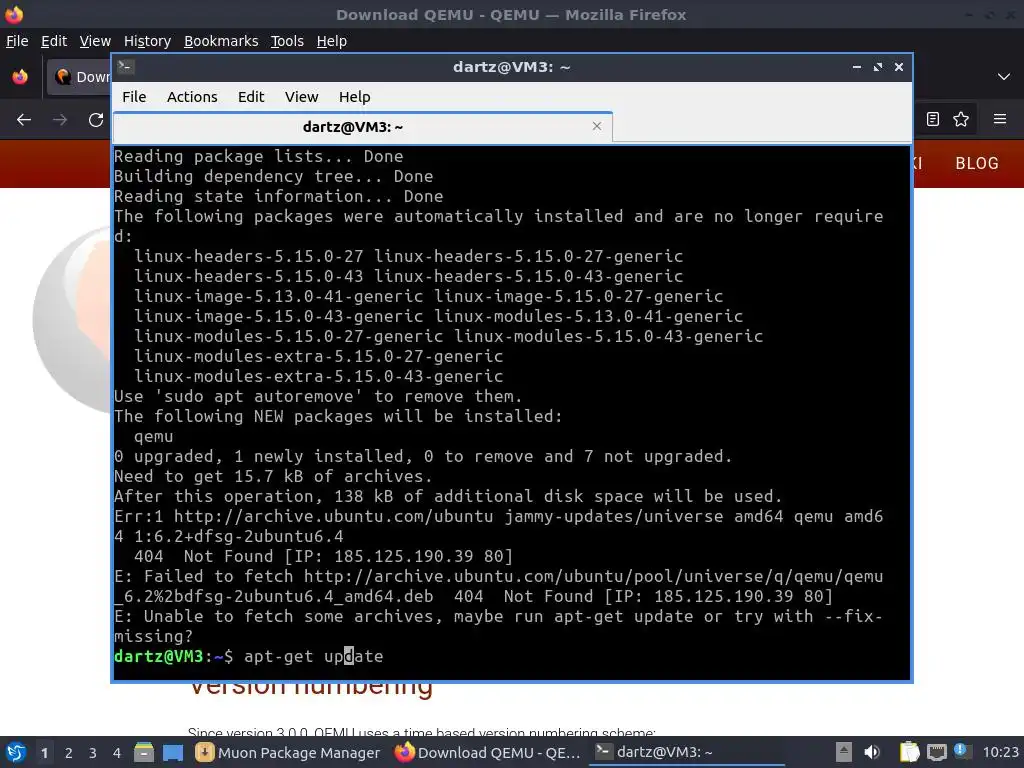Open the volume control tray icon
This screenshot has height=768, width=1024.
pyautogui.click(x=872, y=752)
